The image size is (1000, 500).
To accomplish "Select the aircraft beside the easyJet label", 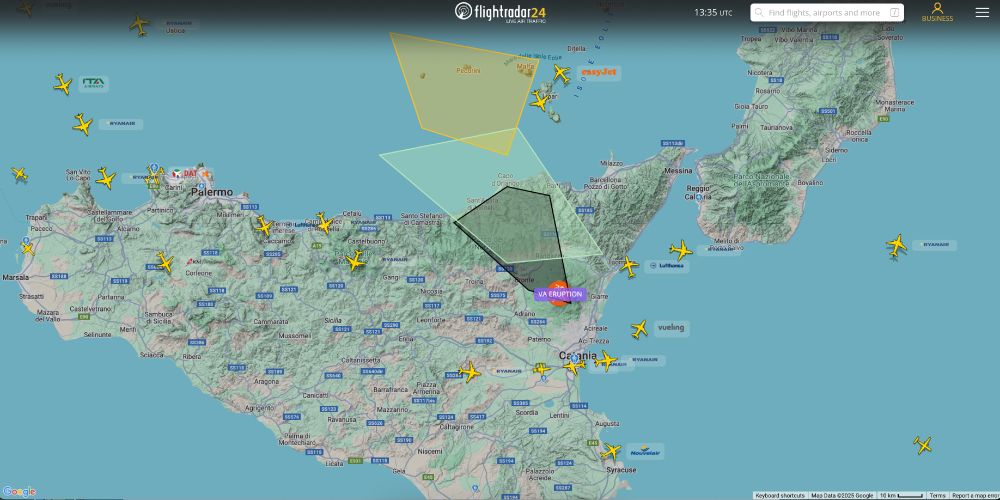I will [561, 73].
